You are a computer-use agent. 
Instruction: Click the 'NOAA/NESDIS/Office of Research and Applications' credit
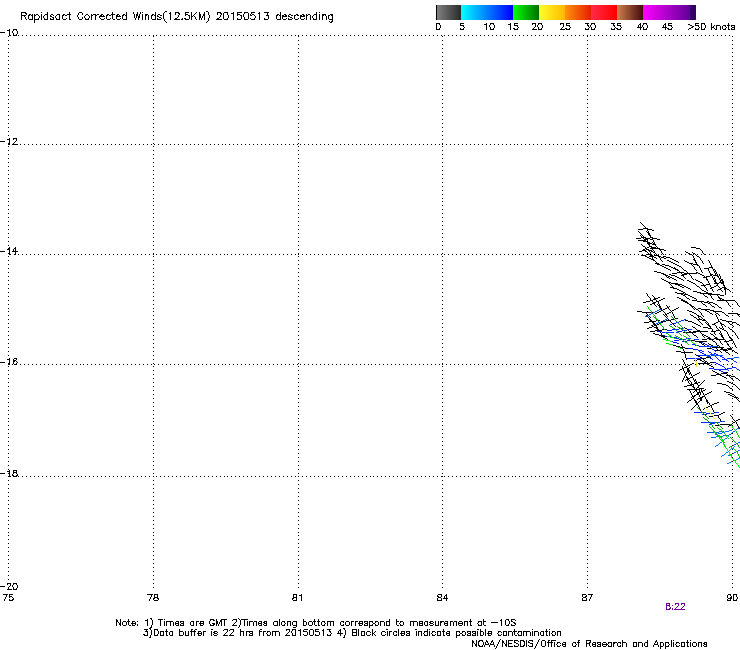(589, 644)
